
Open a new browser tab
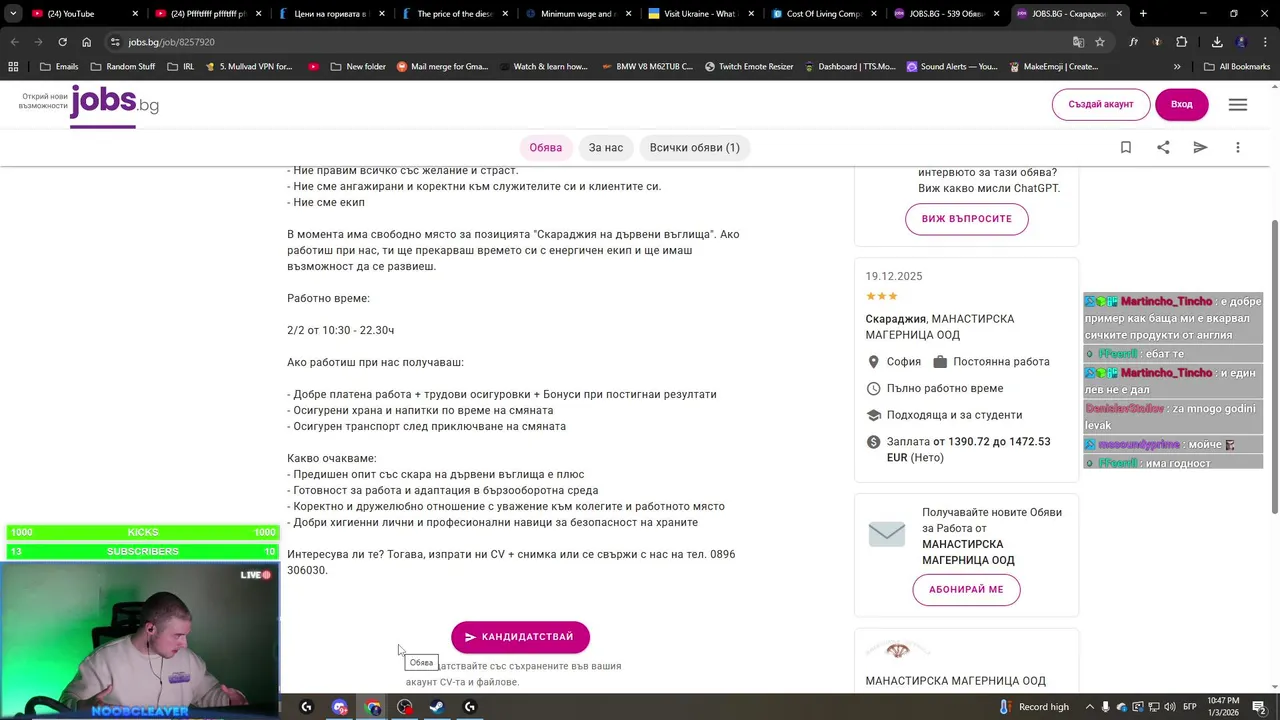click(1143, 14)
